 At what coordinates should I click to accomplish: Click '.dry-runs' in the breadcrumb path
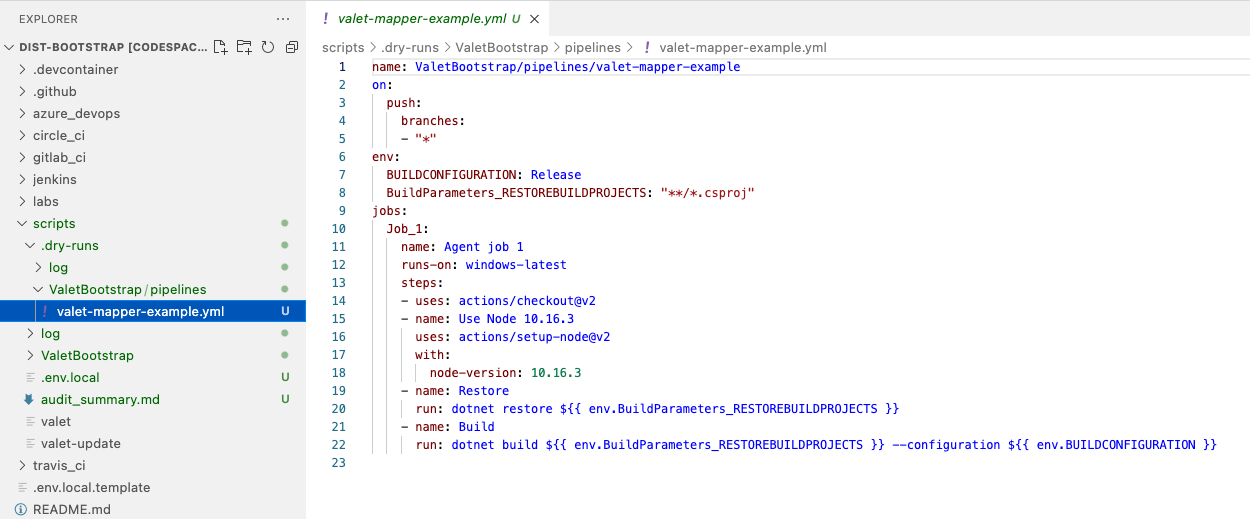[x=409, y=47]
